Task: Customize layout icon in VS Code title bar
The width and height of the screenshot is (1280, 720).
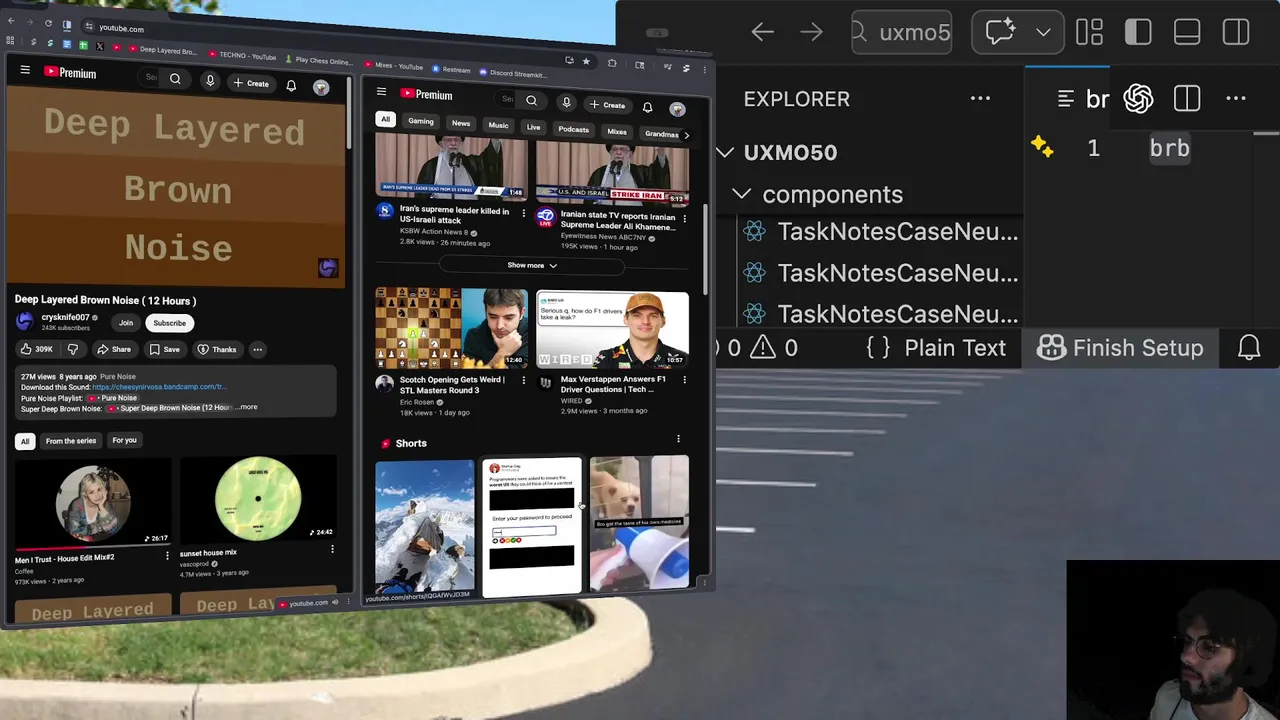Action: click(x=1089, y=32)
